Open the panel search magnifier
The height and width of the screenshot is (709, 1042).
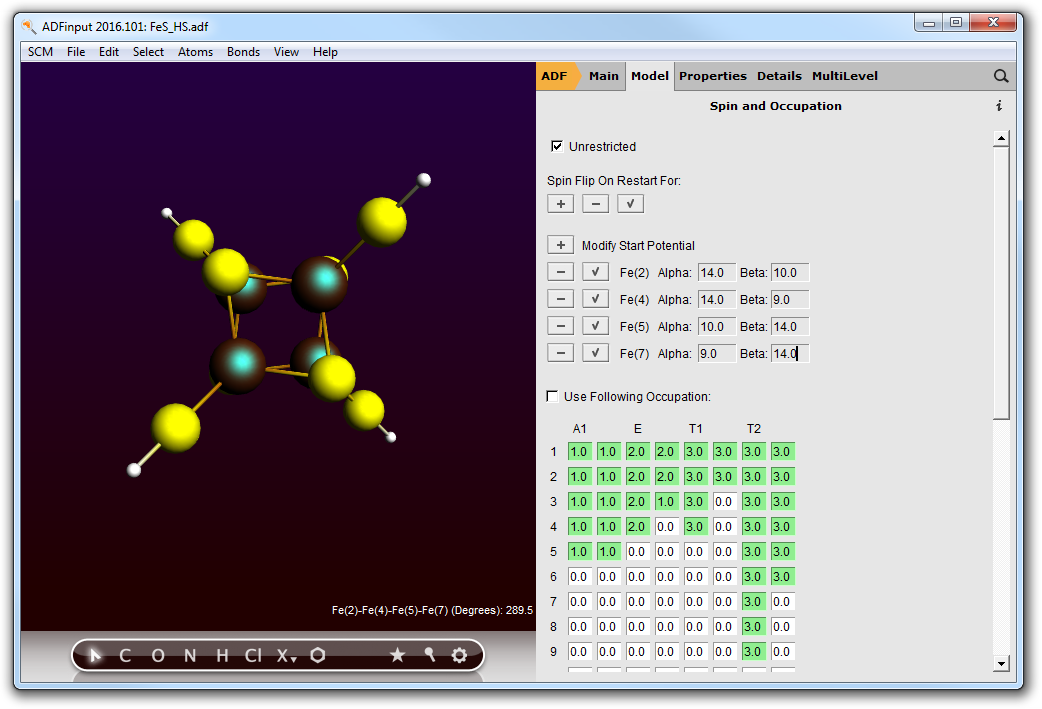point(1001,76)
